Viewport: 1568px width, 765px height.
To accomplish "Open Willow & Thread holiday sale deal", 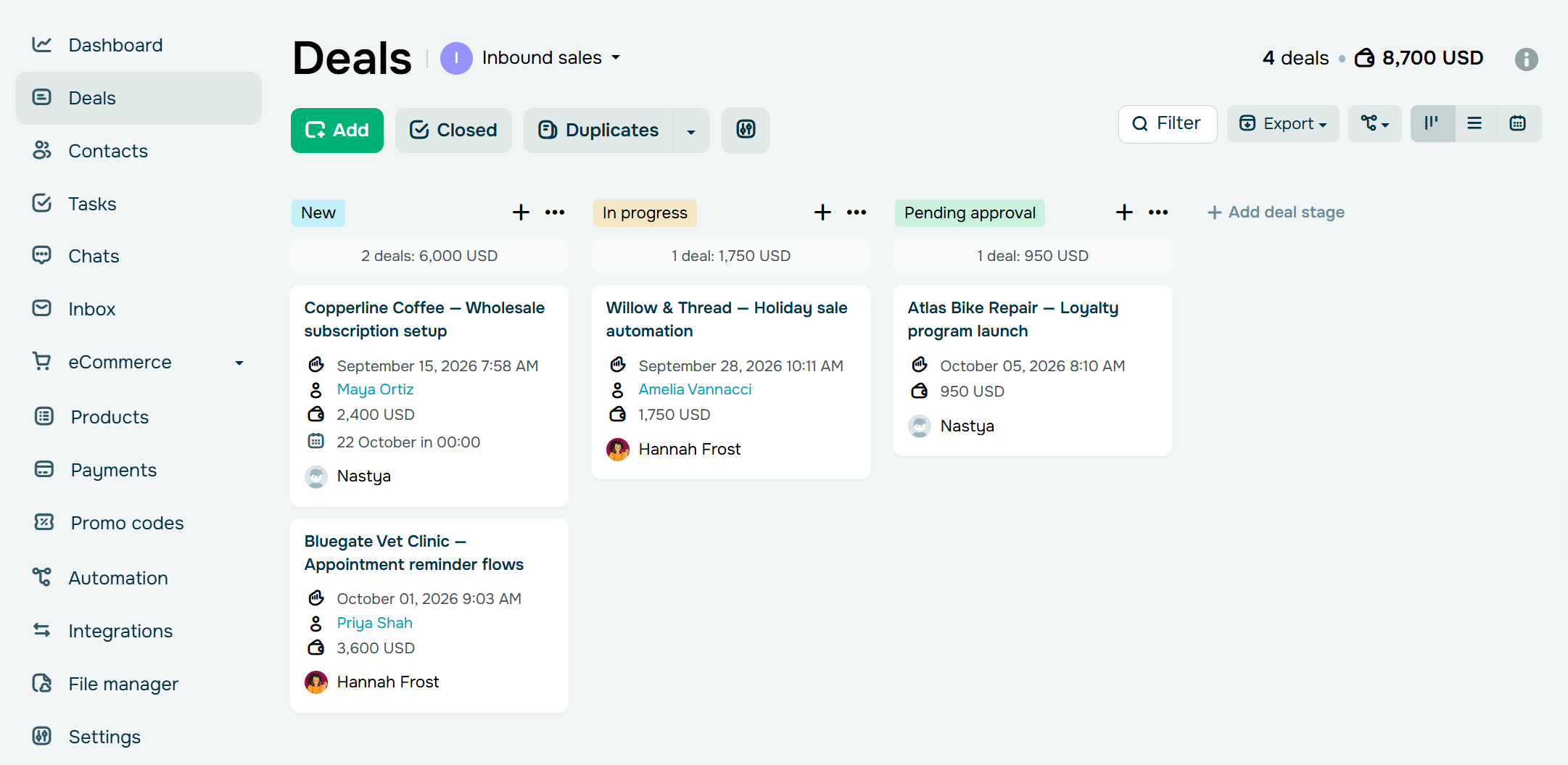I will [727, 319].
